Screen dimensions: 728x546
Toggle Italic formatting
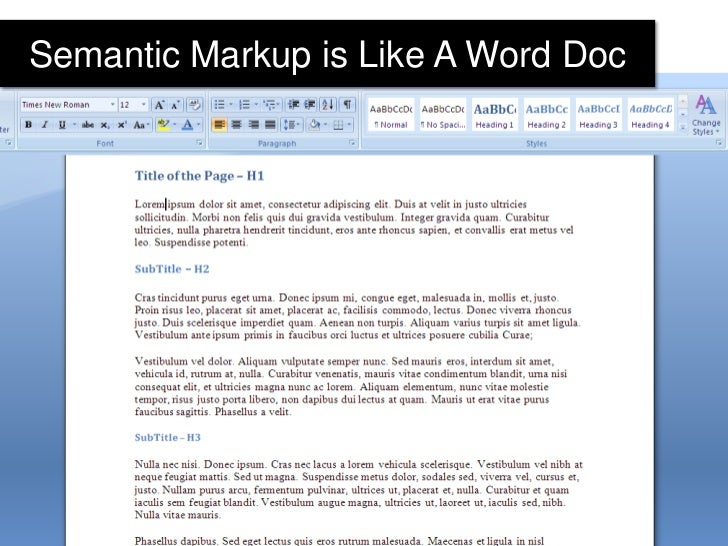click(45, 124)
